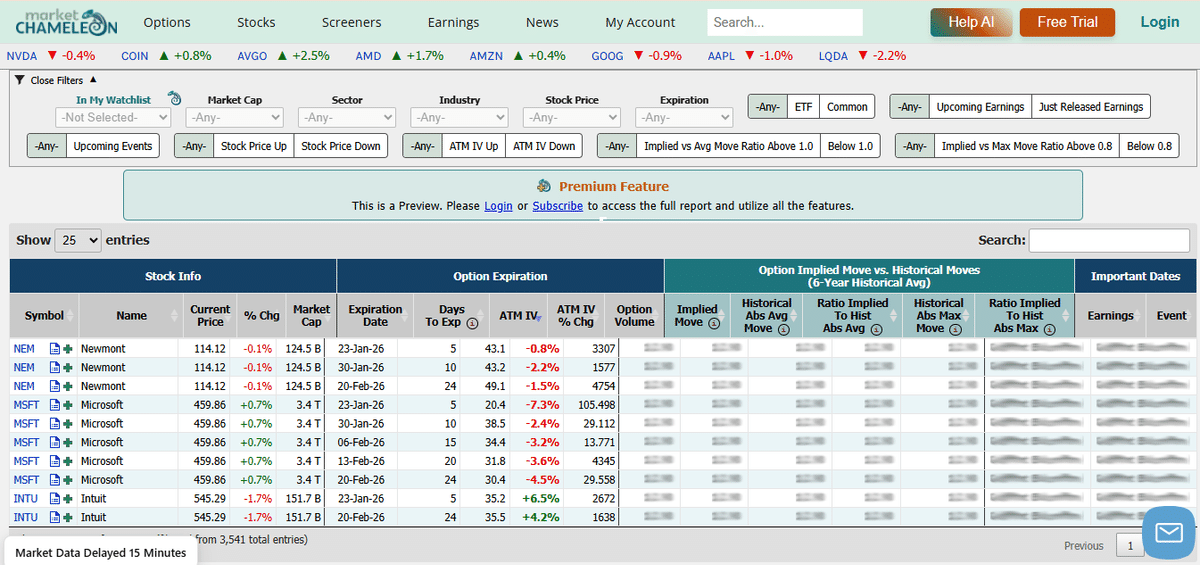Open the Sector dropdown

pyautogui.click(x=347, y=118)
